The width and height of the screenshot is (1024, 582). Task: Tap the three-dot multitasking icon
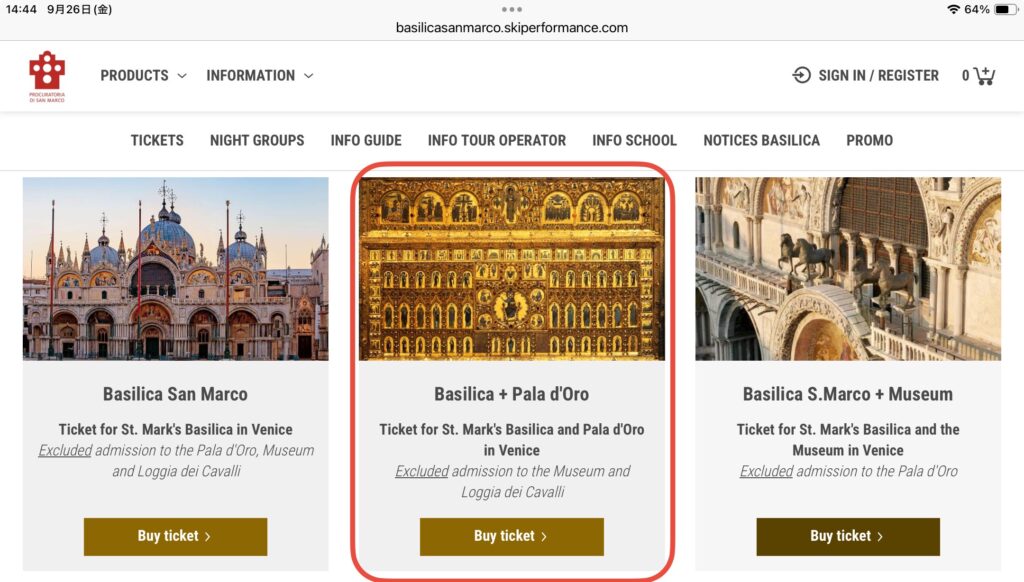click(512, 10)
